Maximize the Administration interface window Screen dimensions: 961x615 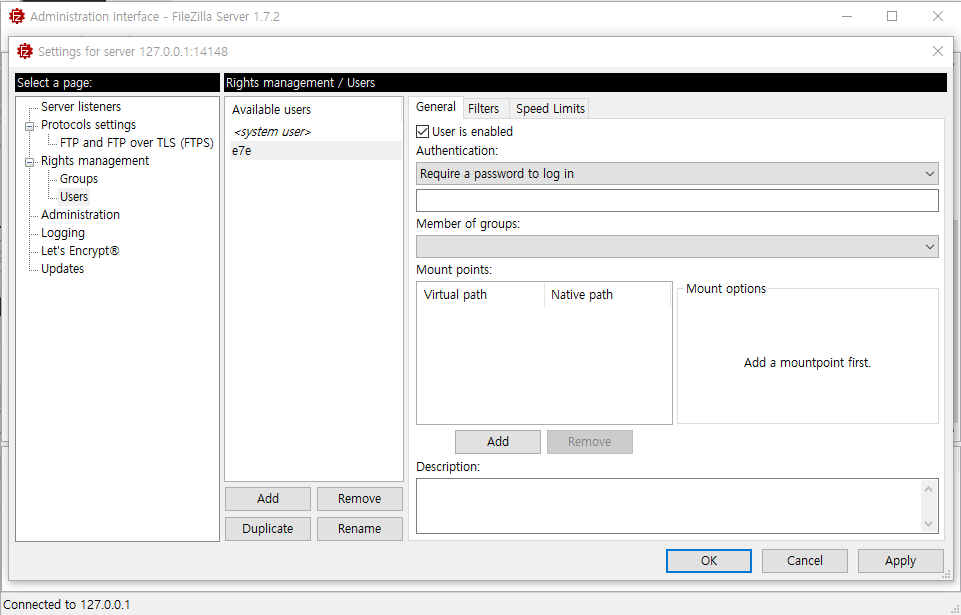pyautogui.click(x=892, y=17)
